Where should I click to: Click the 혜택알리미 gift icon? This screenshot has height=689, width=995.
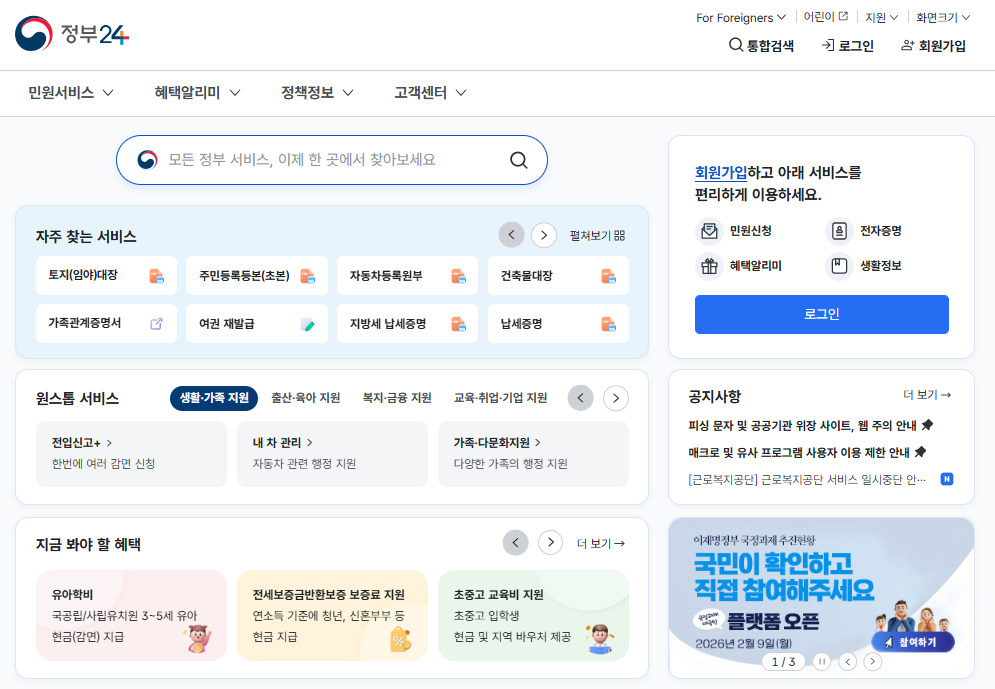(709, 266)
